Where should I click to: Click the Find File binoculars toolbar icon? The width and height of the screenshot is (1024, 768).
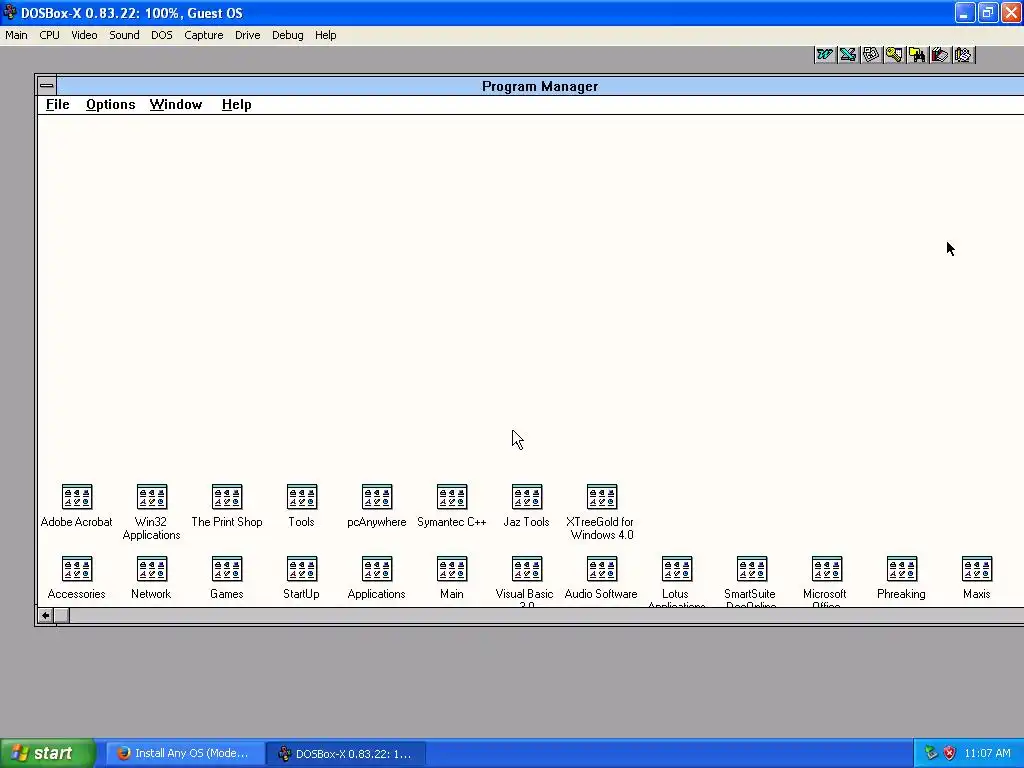(x=917, y=55)
